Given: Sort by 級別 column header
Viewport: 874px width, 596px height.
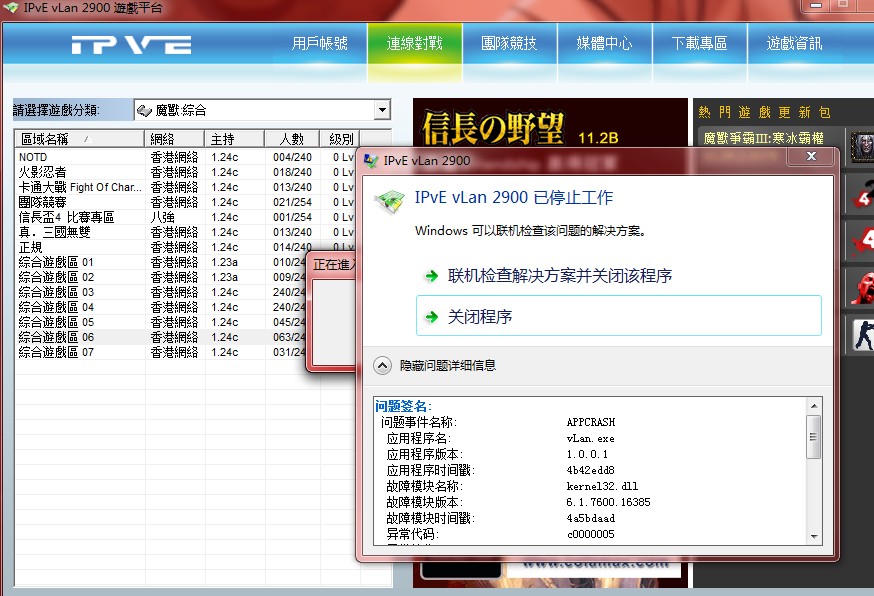Looking at the screenshot, I should pyautogui.click(x=339, y=138).
